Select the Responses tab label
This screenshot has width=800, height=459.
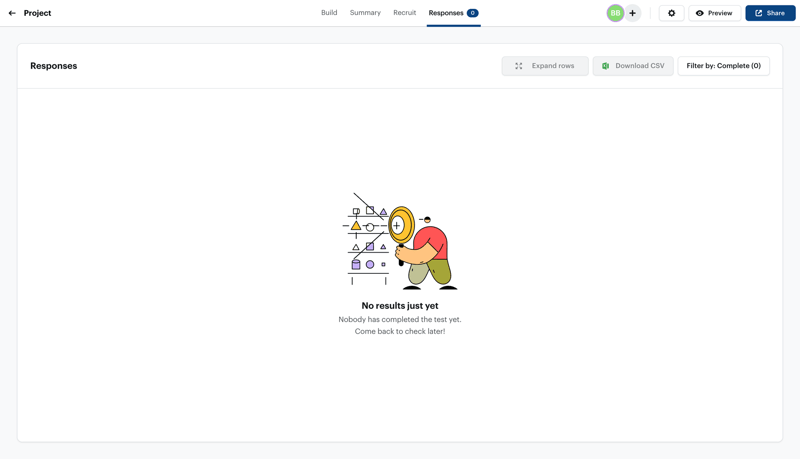(445, 13)
